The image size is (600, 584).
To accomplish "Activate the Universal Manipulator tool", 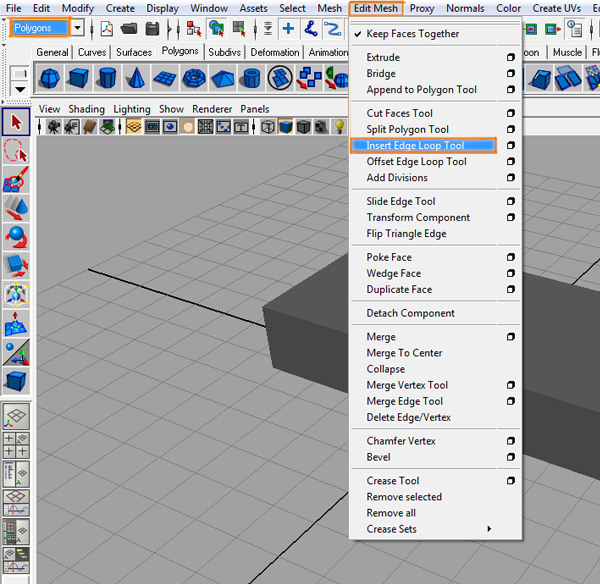I will point(16,295).
